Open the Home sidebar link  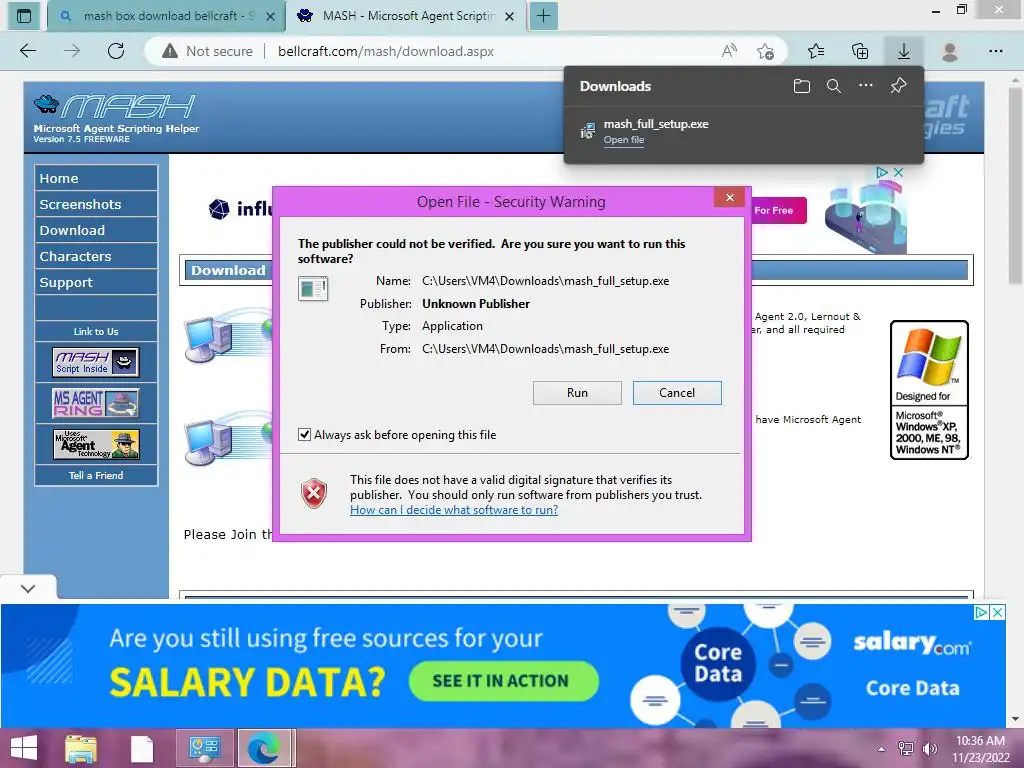pos(96,178)
